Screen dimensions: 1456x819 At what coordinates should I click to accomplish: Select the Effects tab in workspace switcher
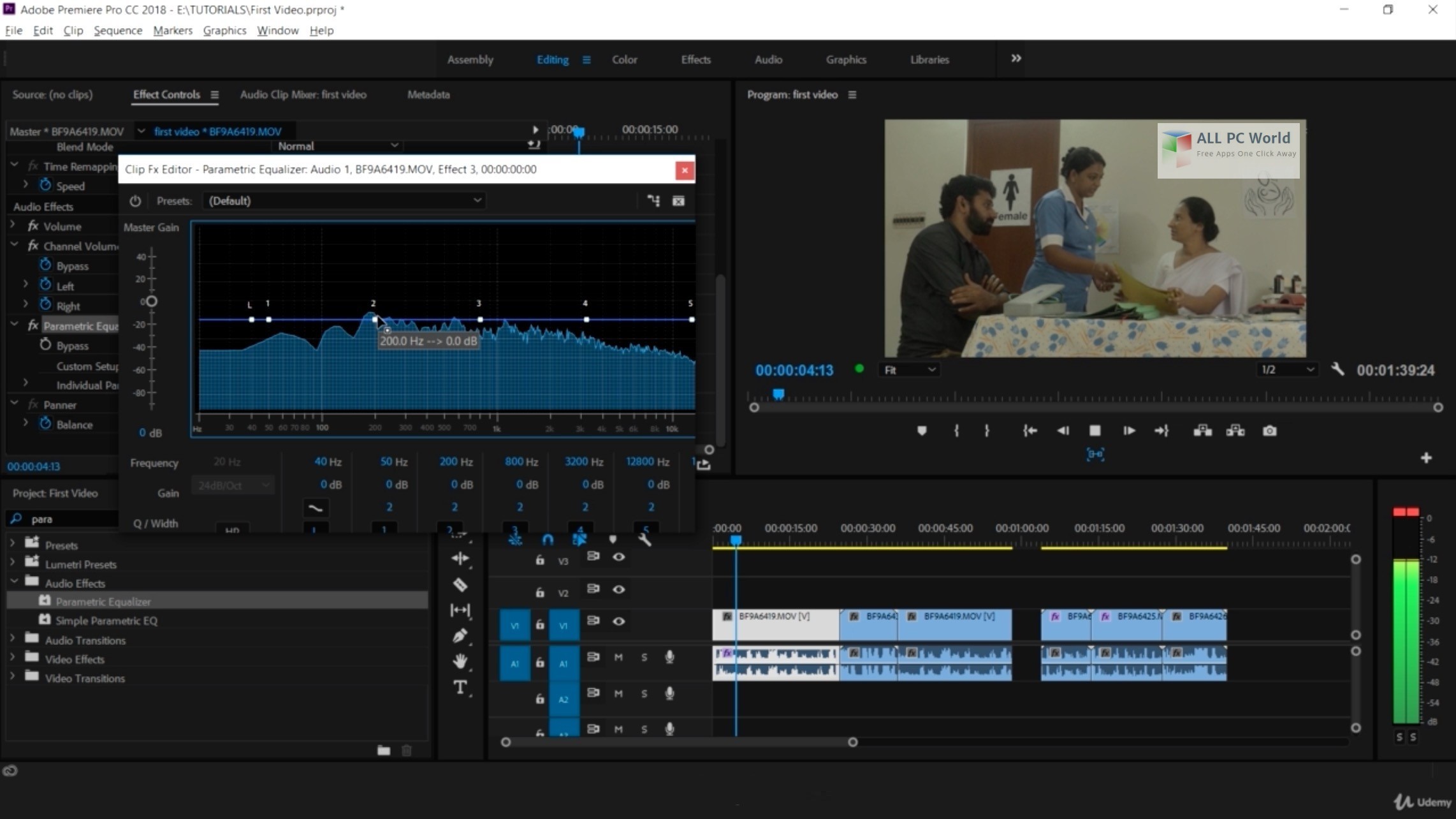point(695,59)
